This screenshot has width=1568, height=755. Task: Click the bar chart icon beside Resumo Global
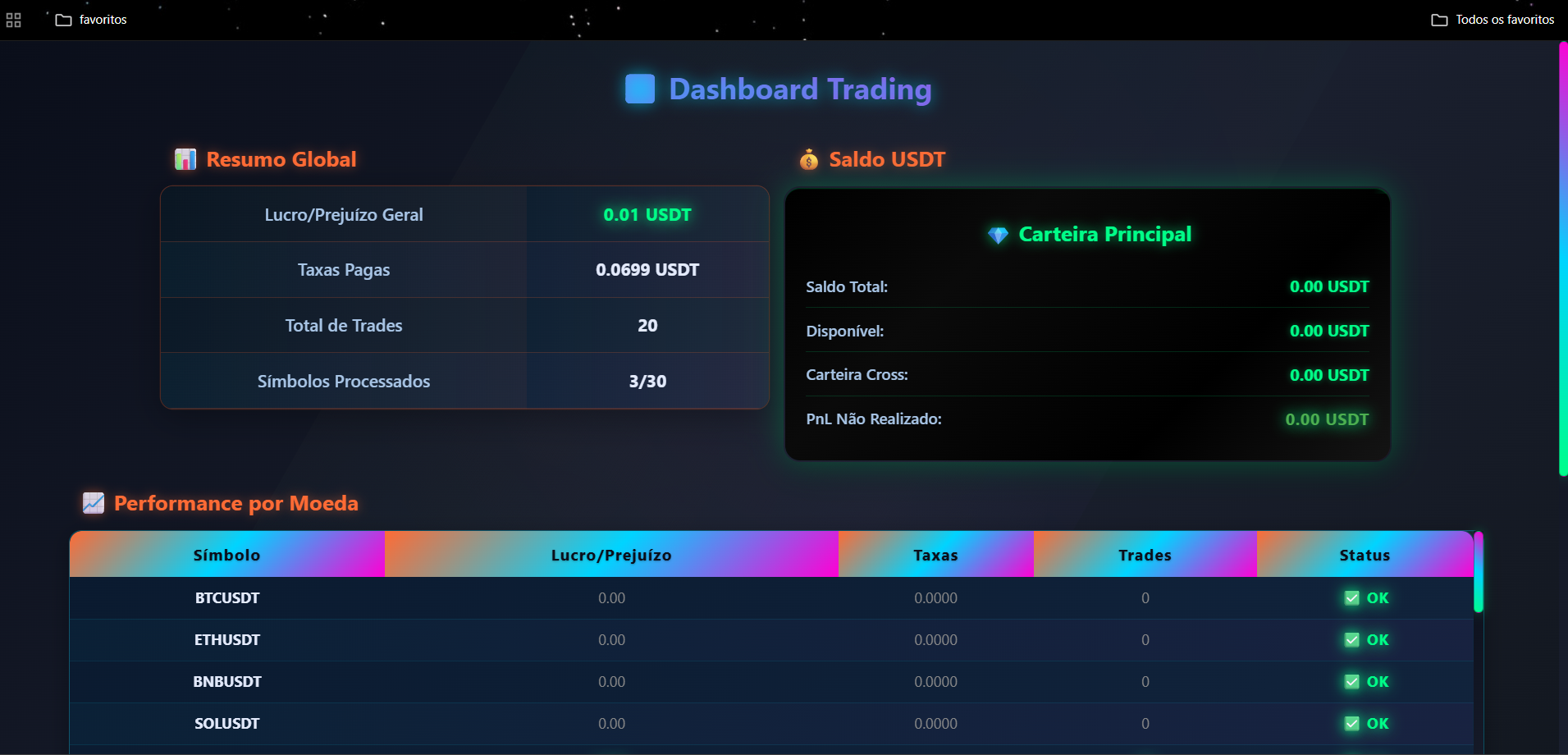[x=185, y=159]
